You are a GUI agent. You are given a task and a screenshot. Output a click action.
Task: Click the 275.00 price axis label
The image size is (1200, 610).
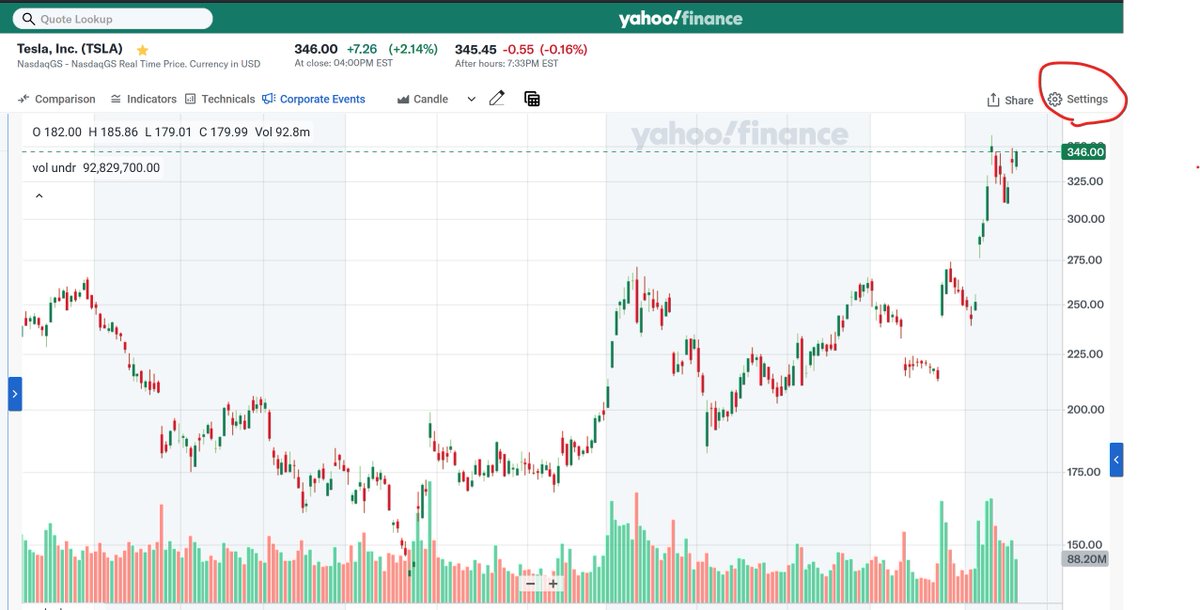[x=1085, y=260]
